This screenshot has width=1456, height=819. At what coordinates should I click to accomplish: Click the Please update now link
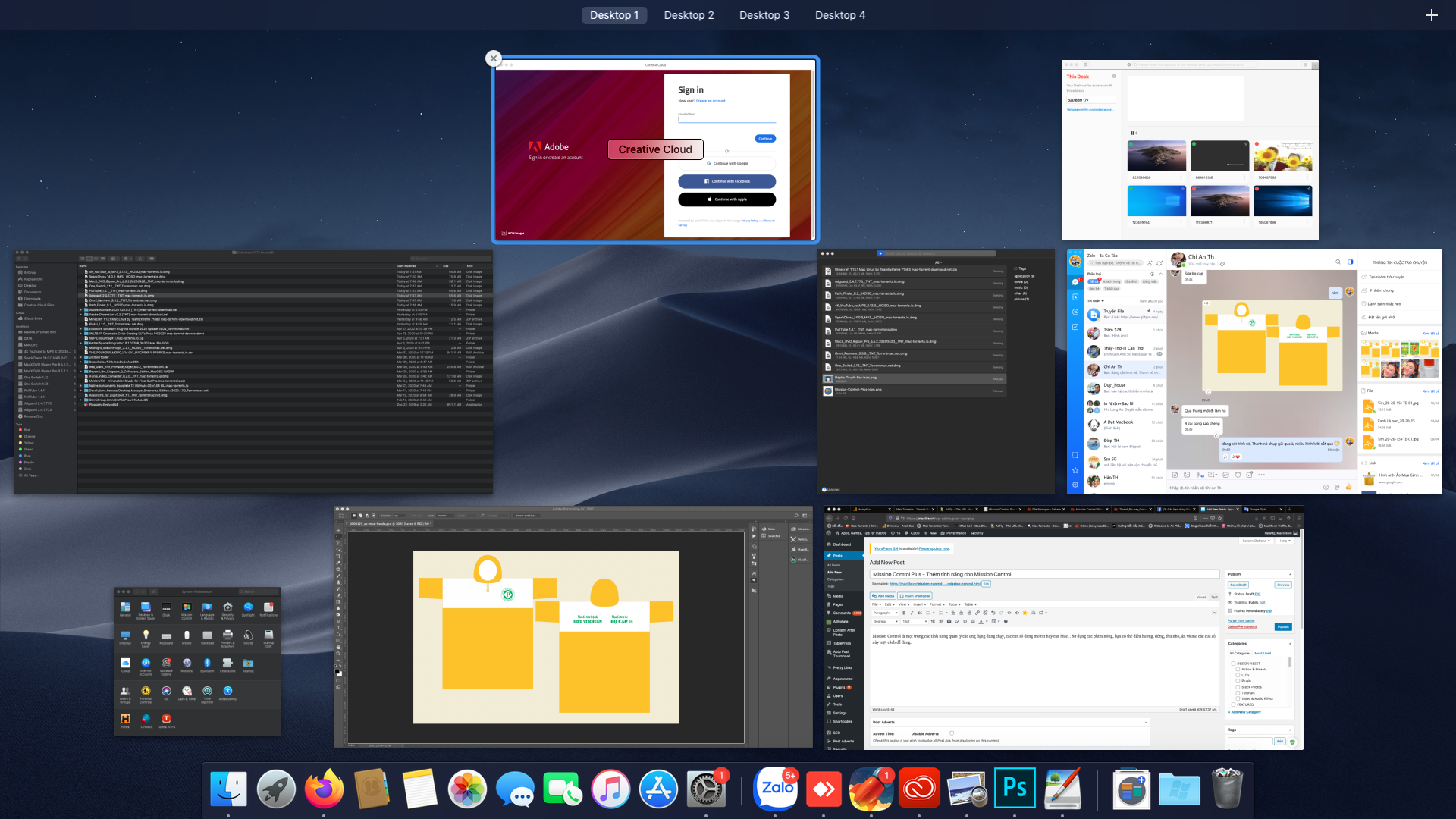[934, 548]
